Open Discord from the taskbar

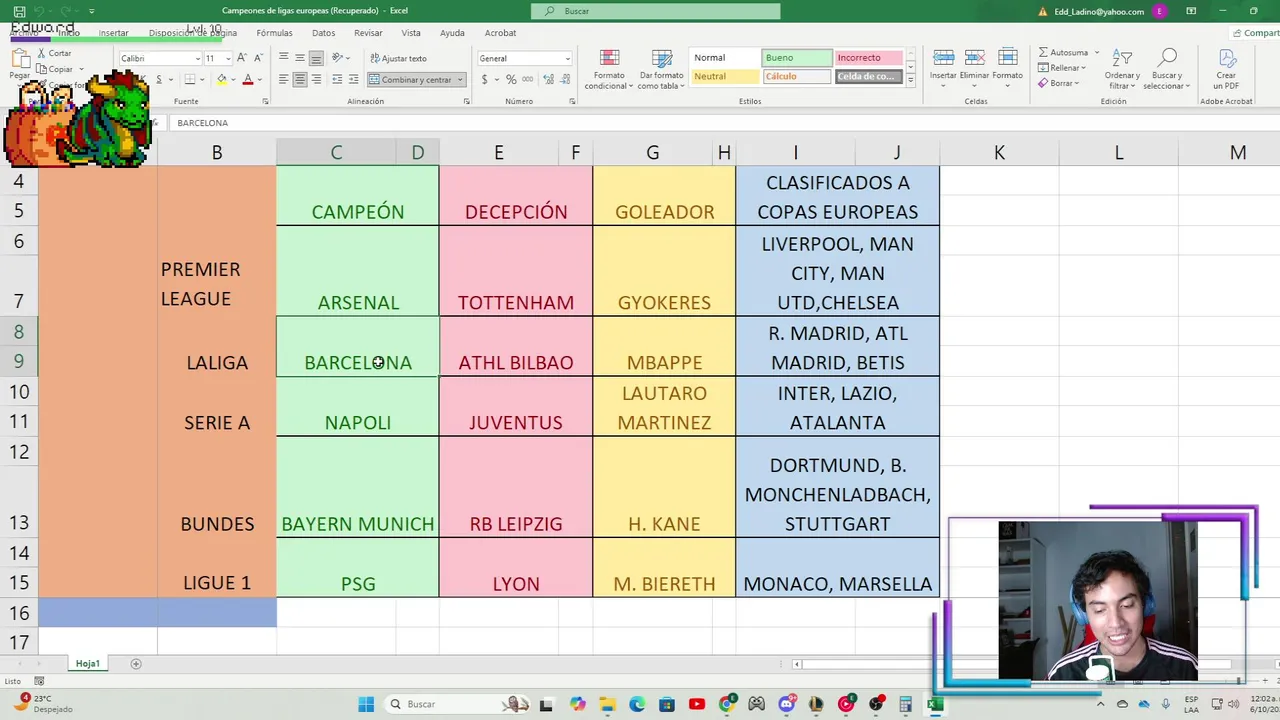tap(787, 704)
